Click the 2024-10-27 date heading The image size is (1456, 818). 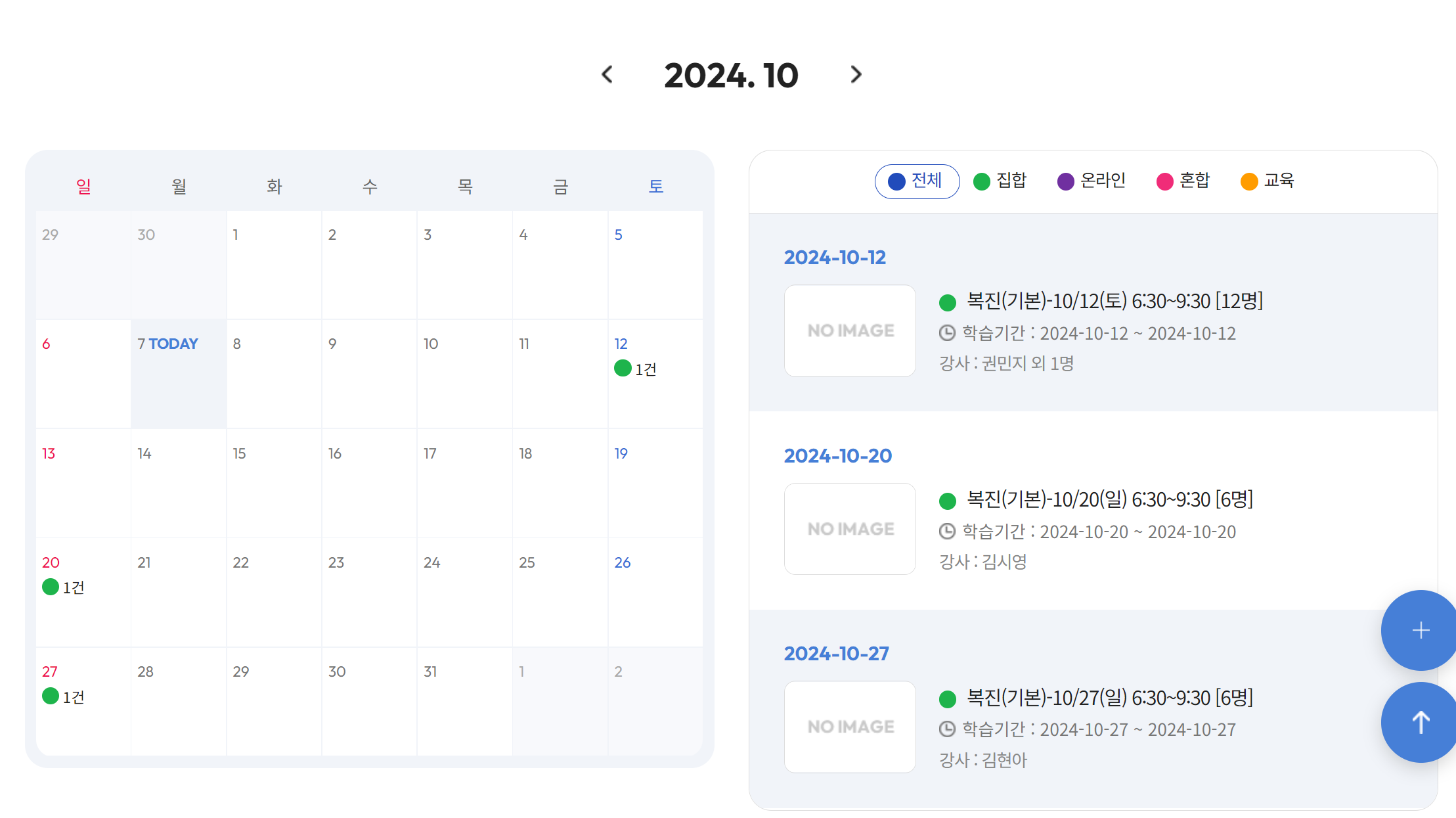point(836,654)
